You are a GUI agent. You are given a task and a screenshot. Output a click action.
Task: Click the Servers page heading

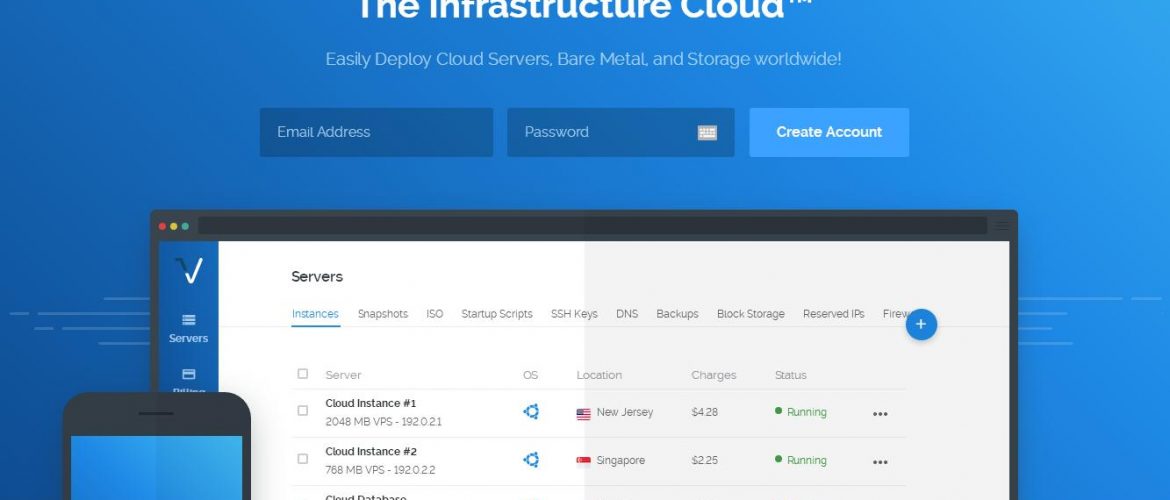coord(317,277)
